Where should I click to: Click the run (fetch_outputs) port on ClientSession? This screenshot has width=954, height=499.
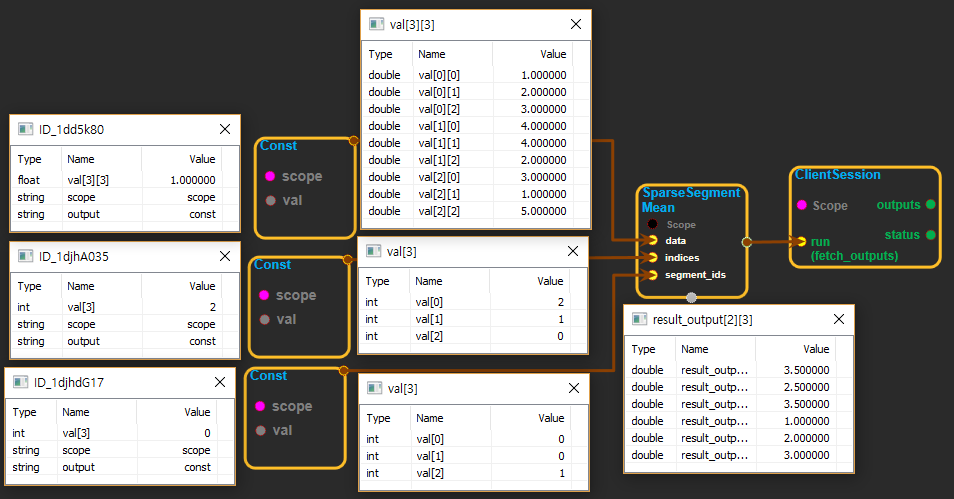tap(801, 241)
